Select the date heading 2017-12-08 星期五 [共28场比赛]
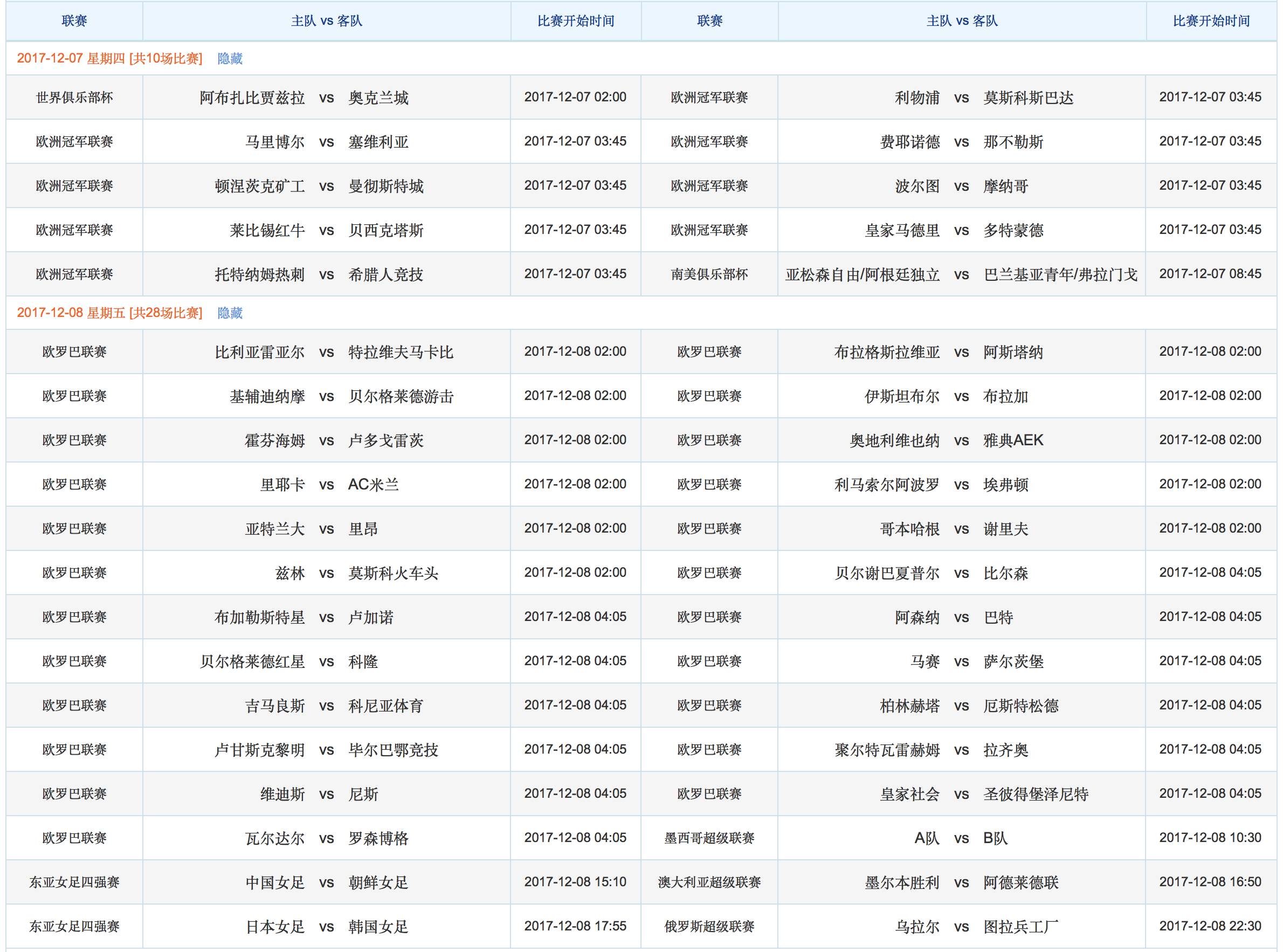Viewport: 1283px width, 952px height. [109, 314]
